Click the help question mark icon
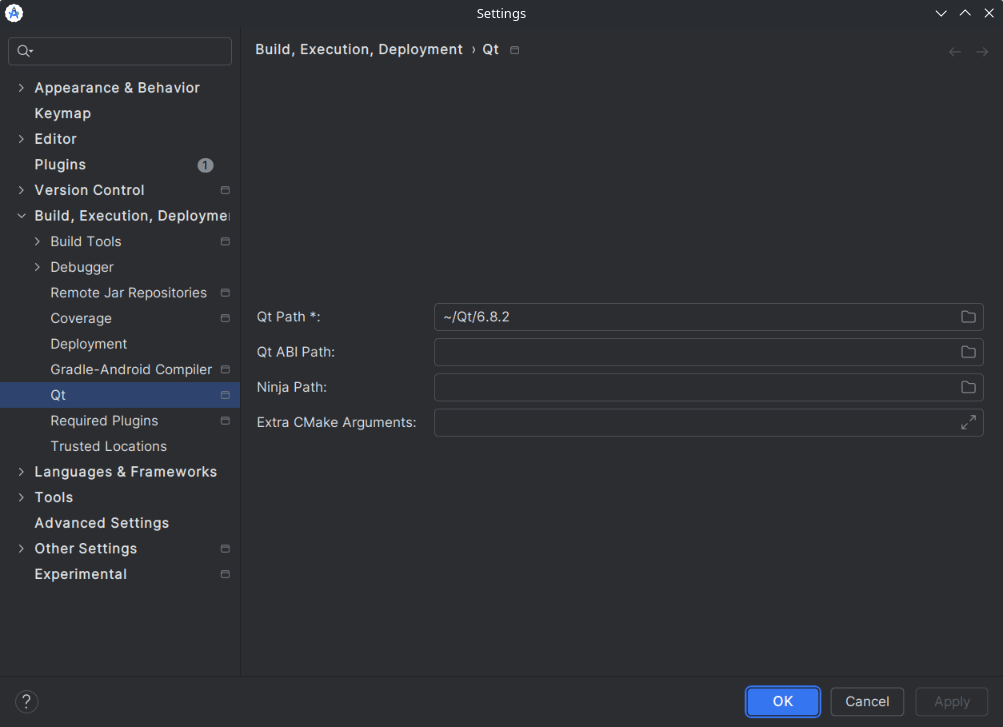This screenshot has width=1003, height=727. coord(27,701)
